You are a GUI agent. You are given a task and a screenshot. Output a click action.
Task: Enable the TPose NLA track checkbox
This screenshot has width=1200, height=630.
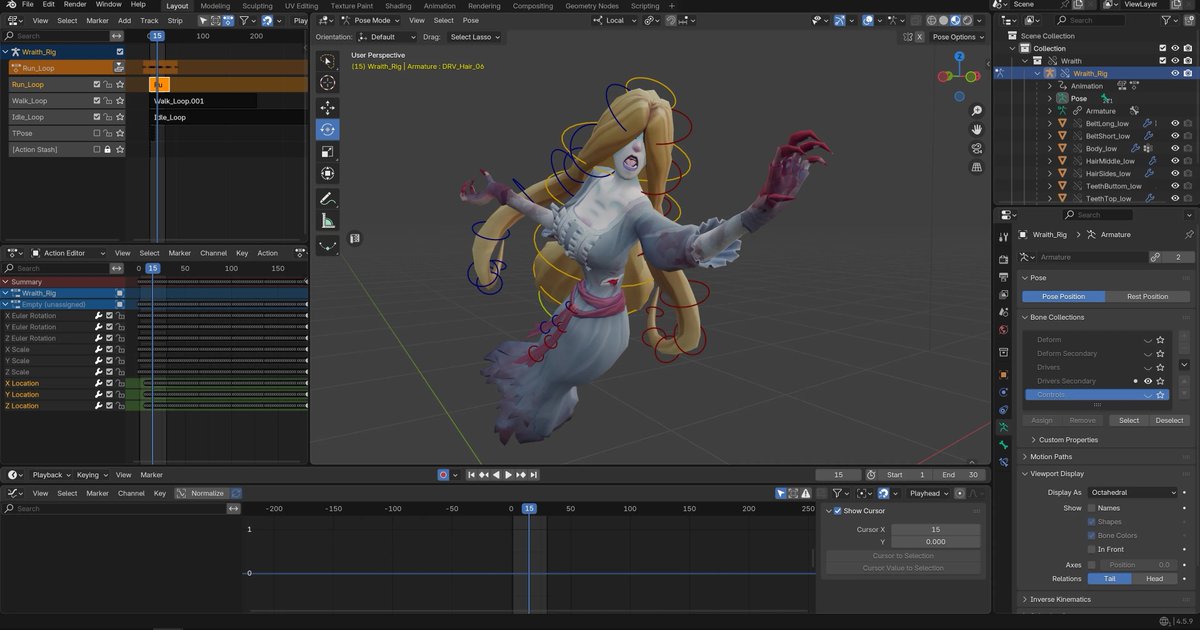pos(97,133)
